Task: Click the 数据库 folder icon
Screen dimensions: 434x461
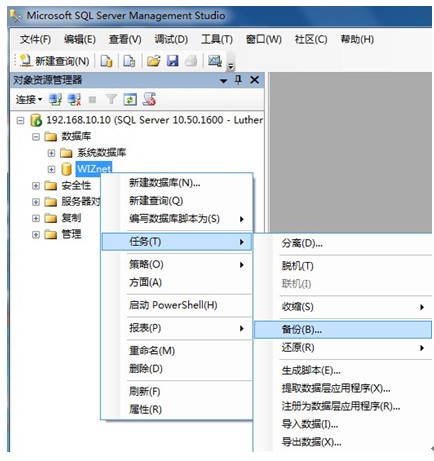Action: click(51, 137)
